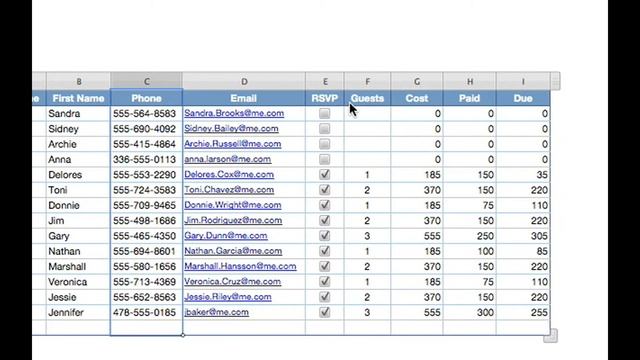Select phone cell 555-564-8583
Image resolution: width=640 pixels, height=360 pixels.
pos(147,113)
